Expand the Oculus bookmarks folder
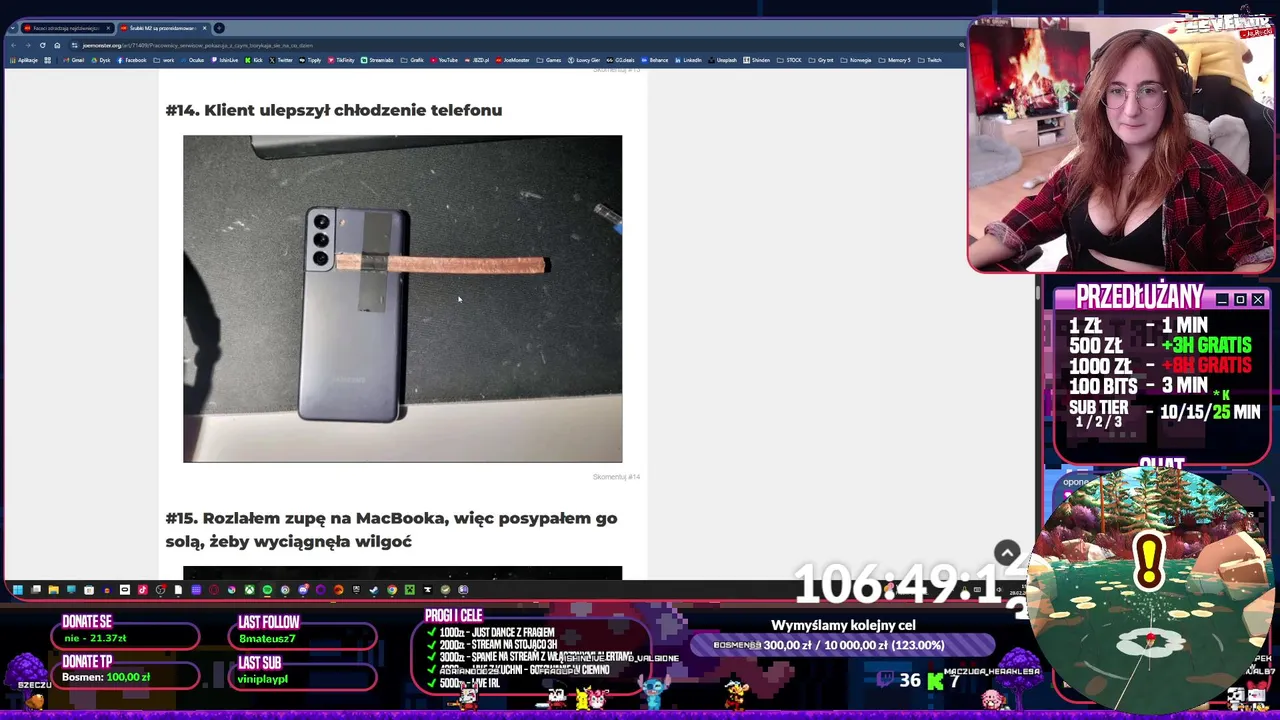The image size is (1280, 720). tap(192, 60)
